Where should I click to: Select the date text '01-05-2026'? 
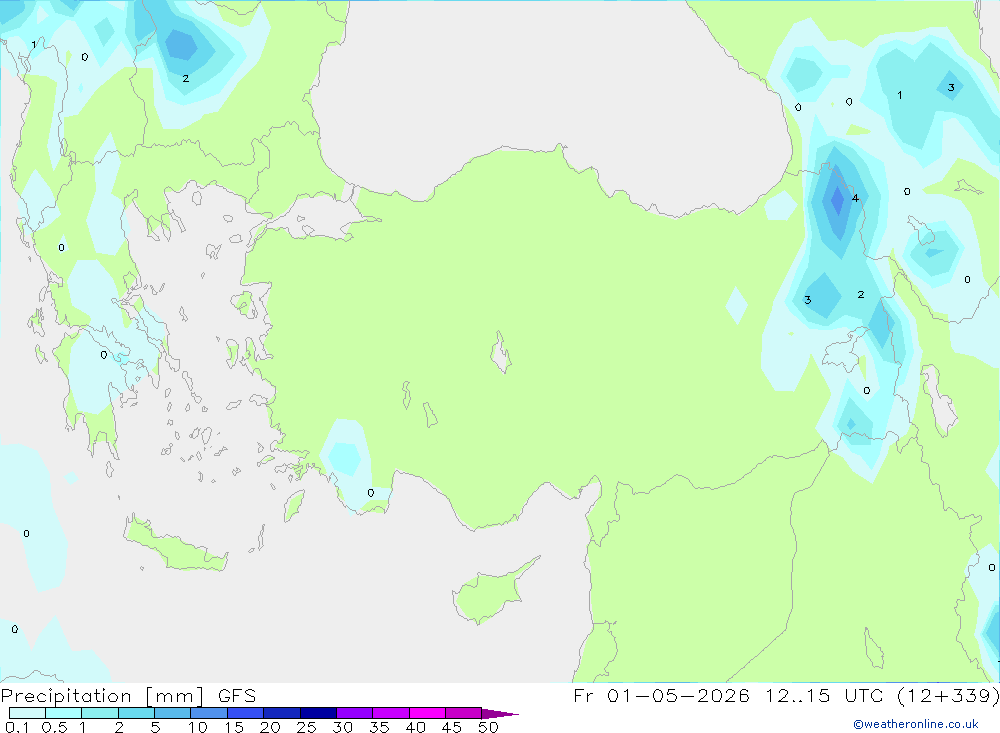tap(678, 695)
